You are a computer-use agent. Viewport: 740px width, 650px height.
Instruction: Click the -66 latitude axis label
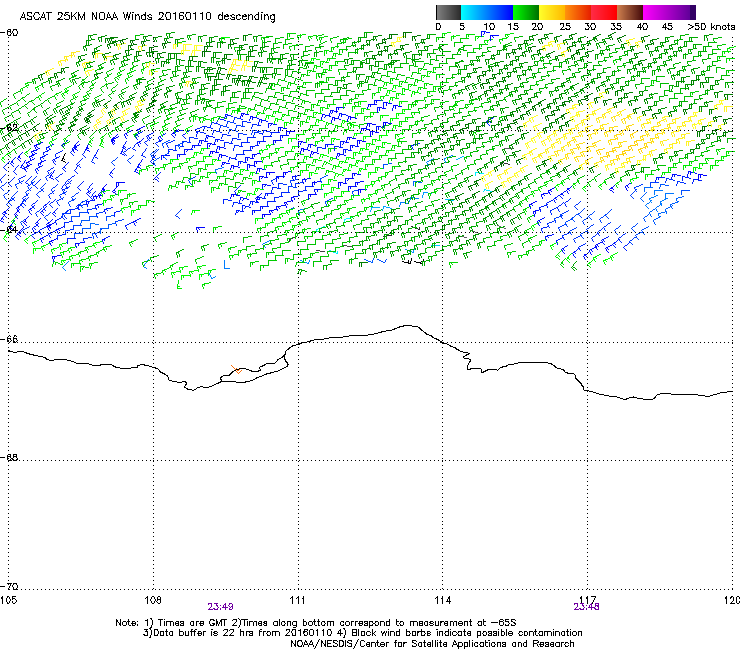coord(11,339)
